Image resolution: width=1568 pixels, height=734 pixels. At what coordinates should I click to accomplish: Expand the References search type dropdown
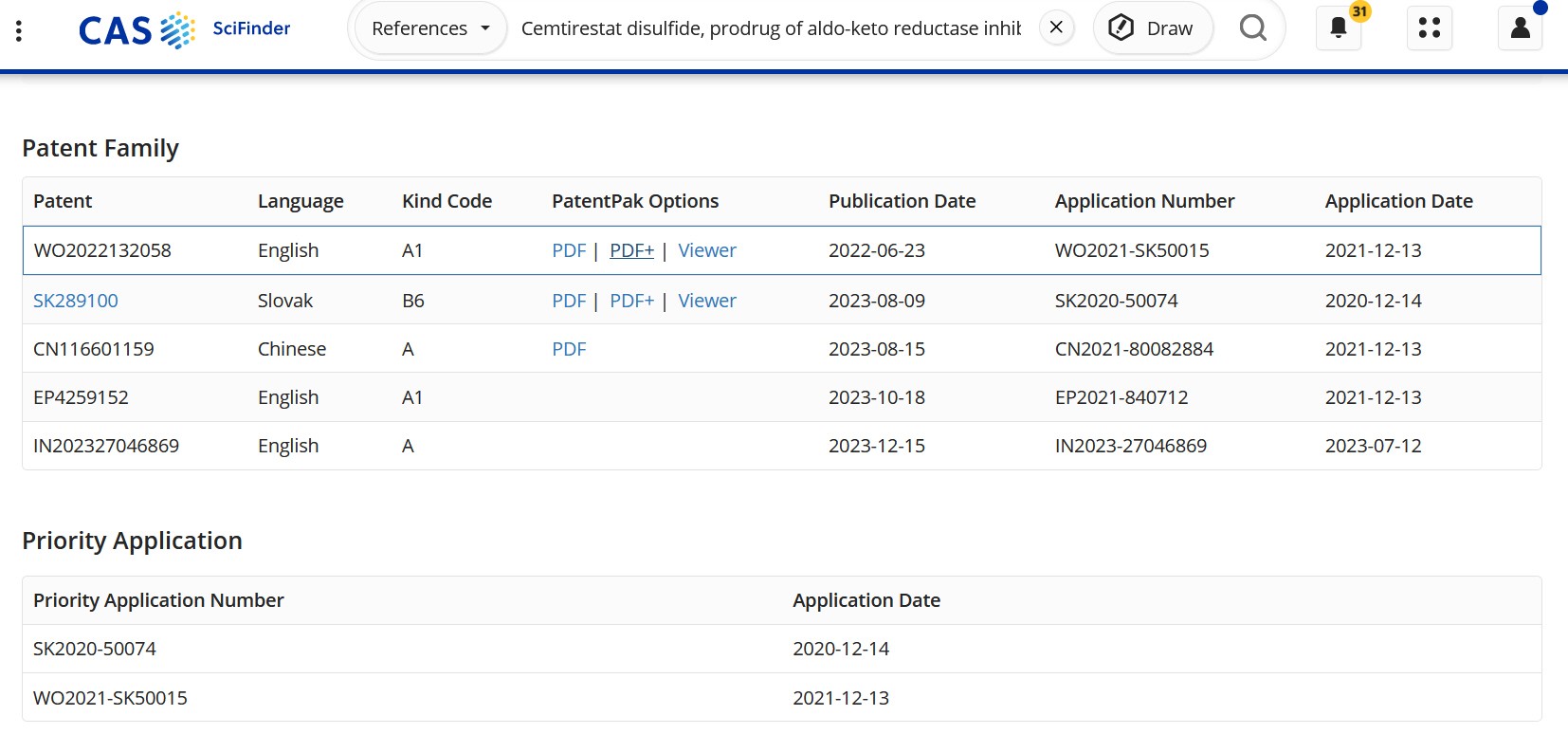430,28
